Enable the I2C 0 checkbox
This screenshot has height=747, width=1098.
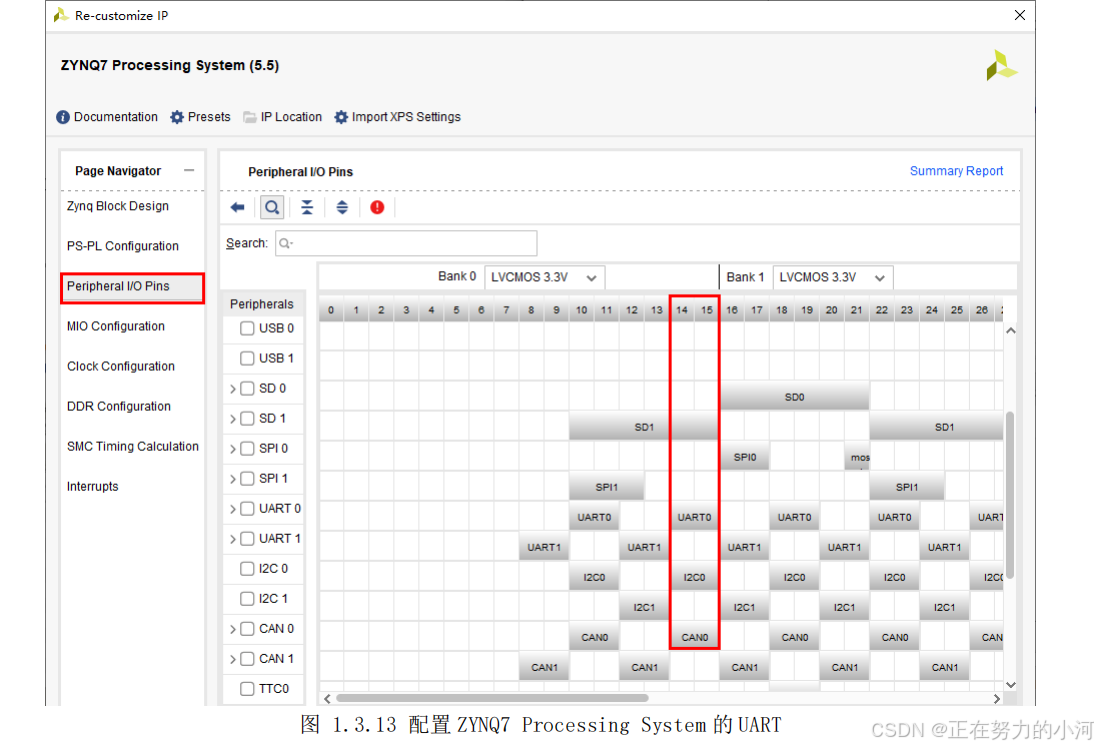coord(246,568)
